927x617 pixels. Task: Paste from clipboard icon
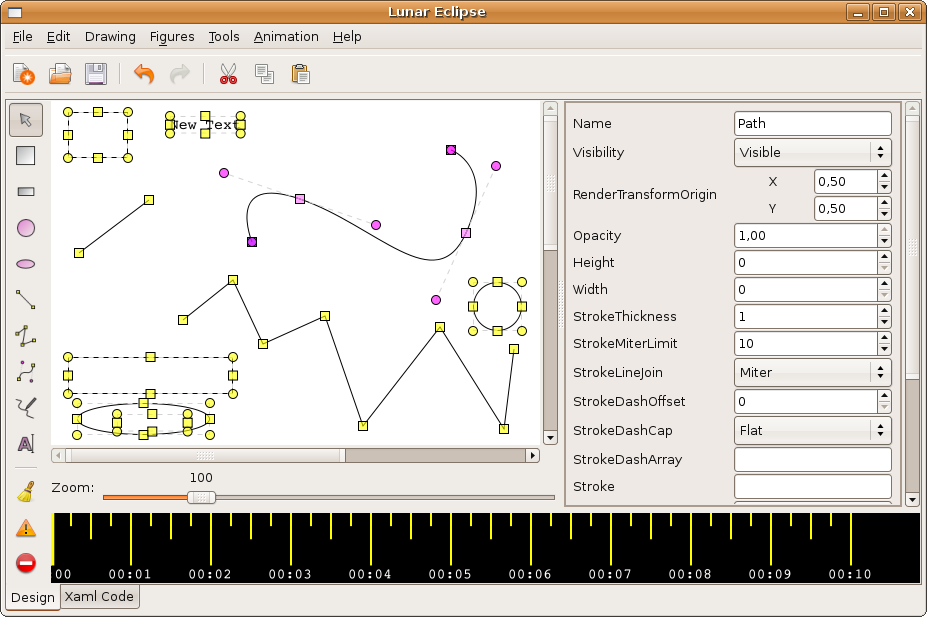pyautogui.click(x=300, y=74)
